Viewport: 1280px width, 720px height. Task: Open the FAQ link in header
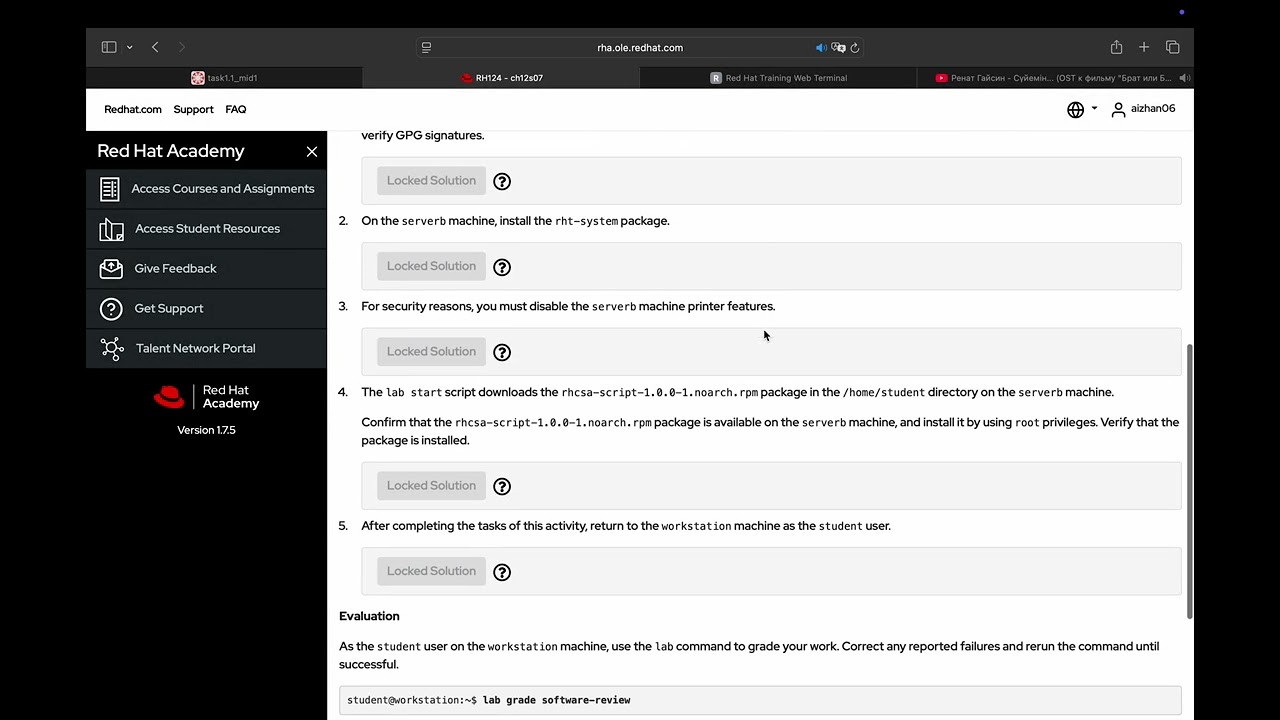click(x=235, y=109)
